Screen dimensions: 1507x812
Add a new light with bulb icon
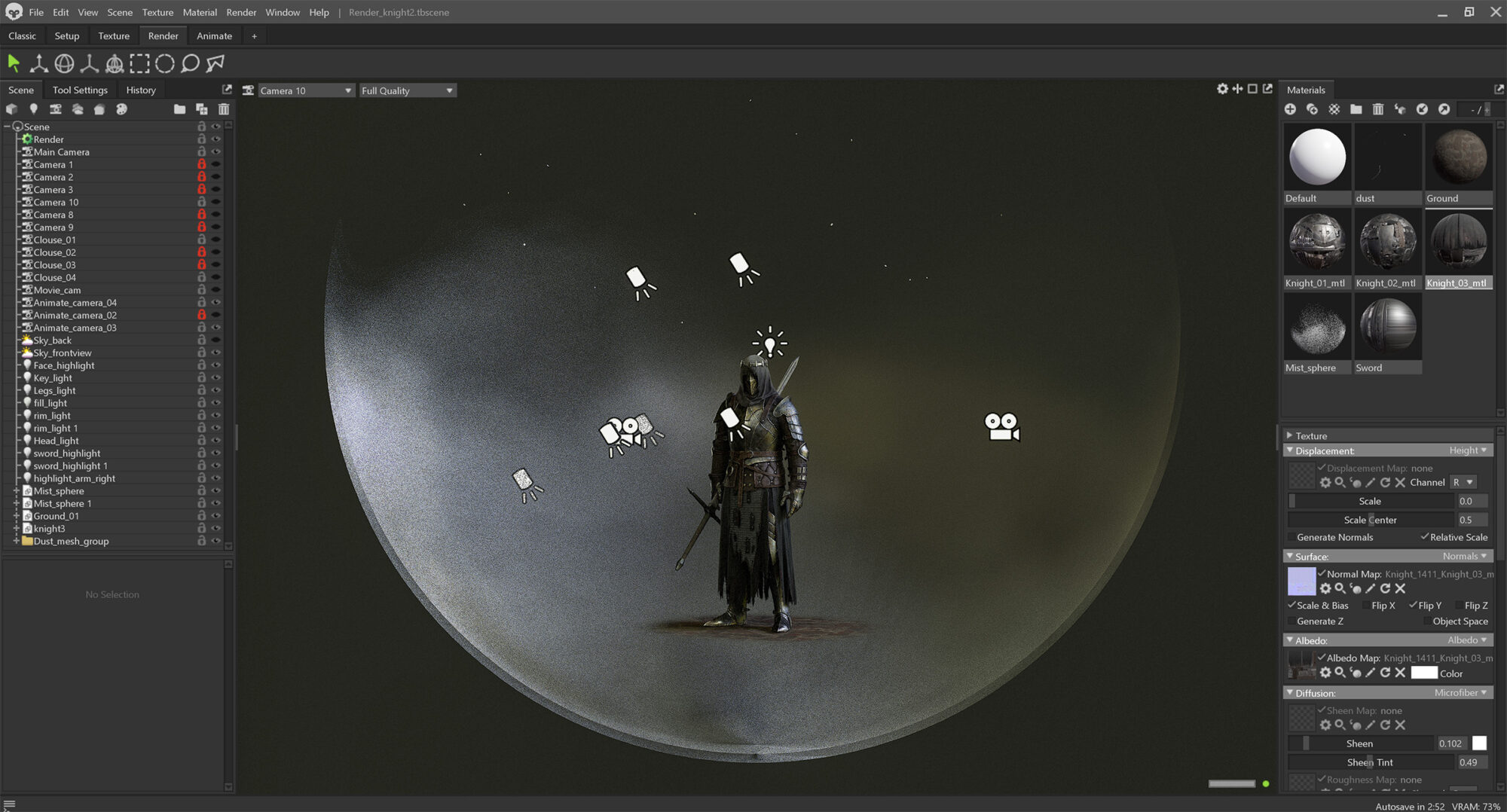coord(33,109)
